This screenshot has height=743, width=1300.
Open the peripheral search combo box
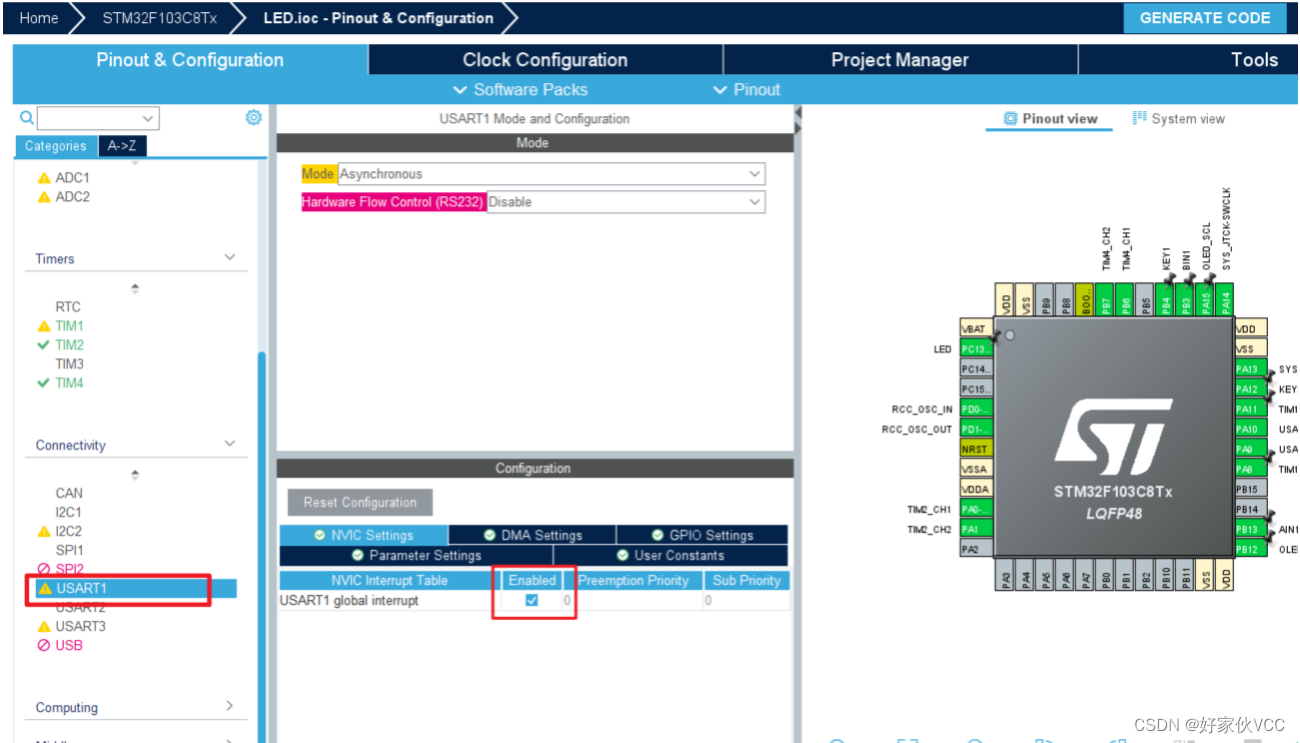tap(98, 118)
